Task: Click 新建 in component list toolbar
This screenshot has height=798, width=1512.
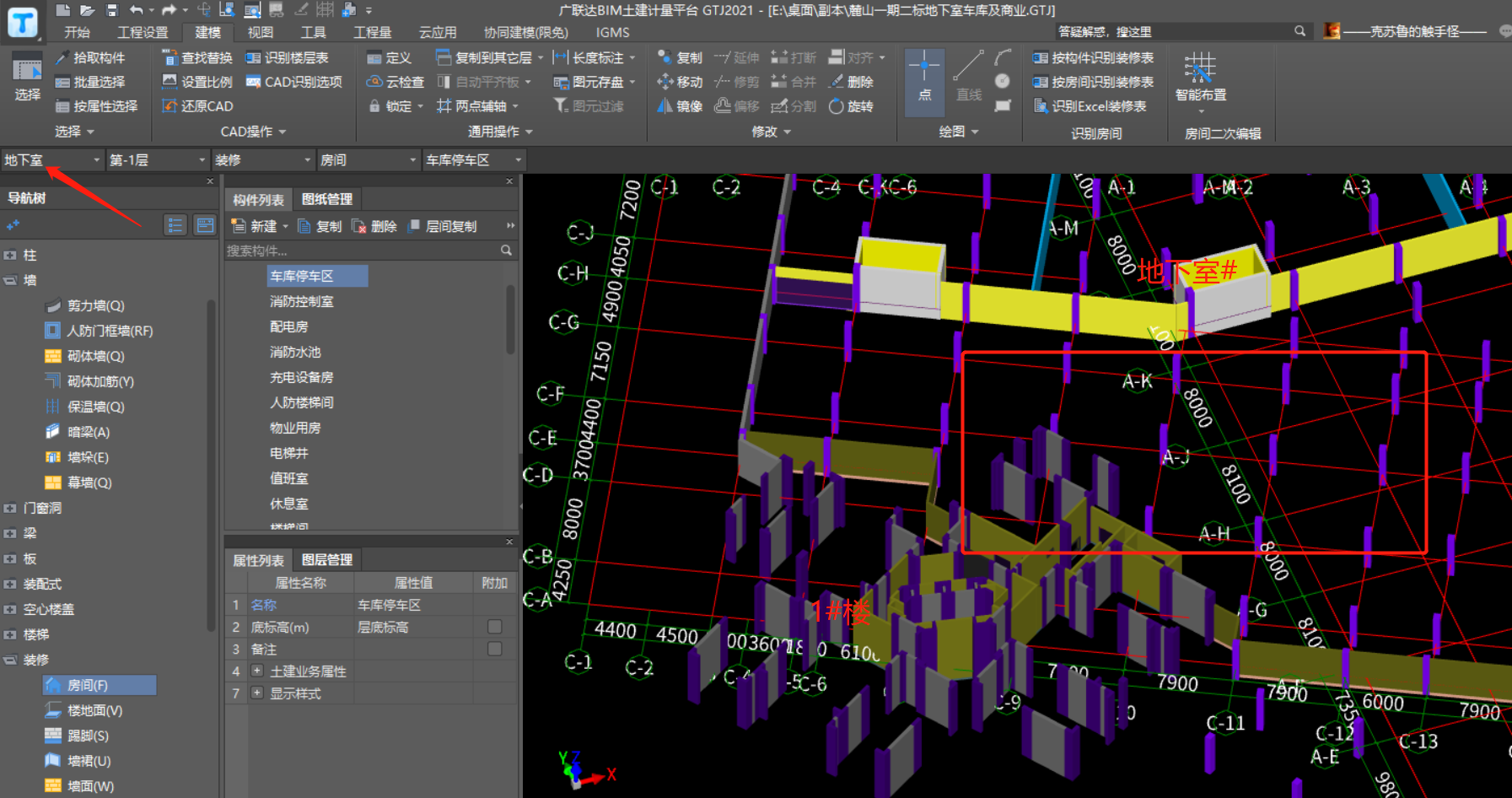Action: point(259,226)
